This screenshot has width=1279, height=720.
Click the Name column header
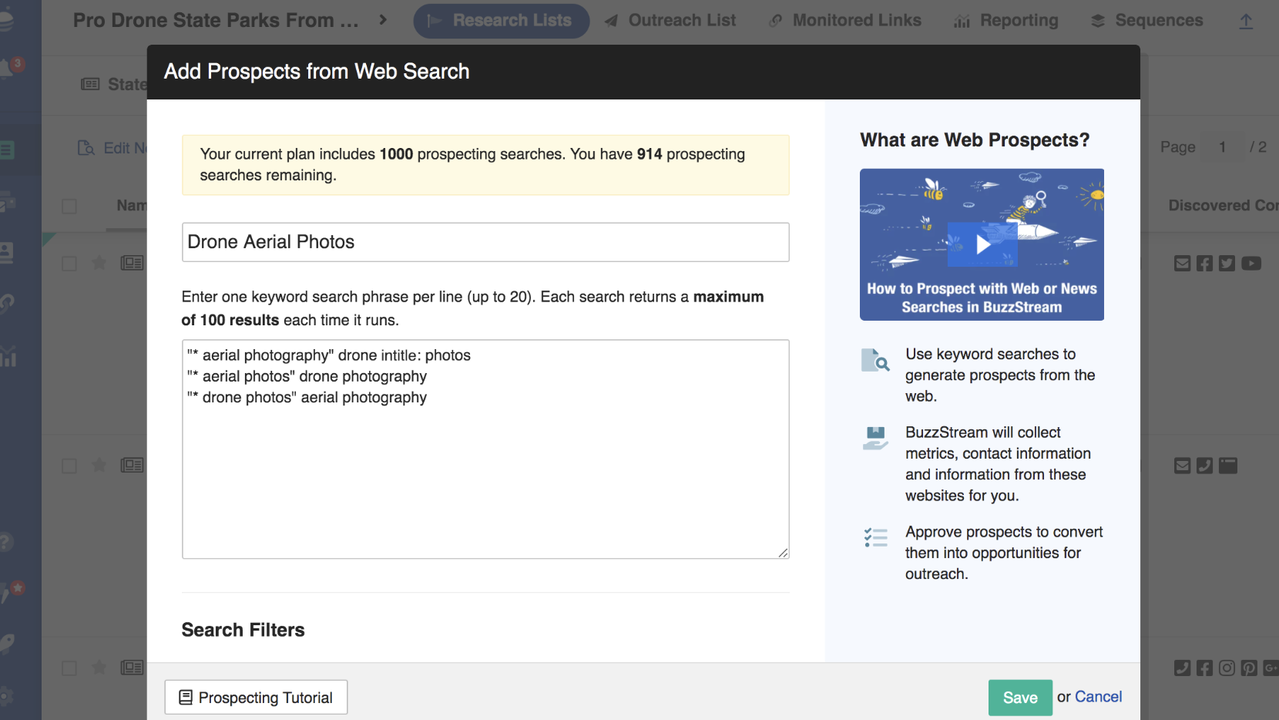point(131,205)
